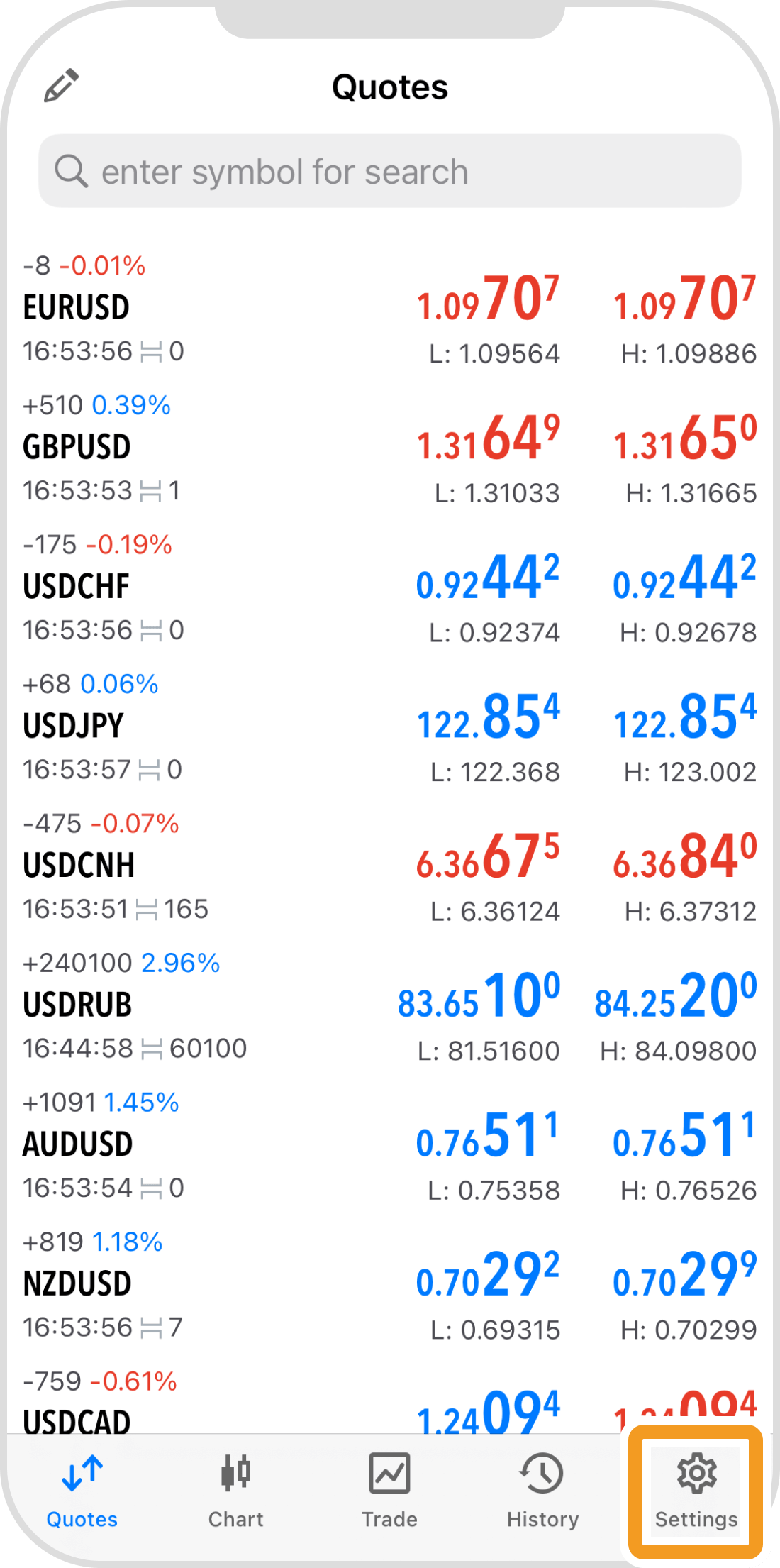780x1568 pixels.
Task: Click the search magnifier icon
Action: click(71, 171)
